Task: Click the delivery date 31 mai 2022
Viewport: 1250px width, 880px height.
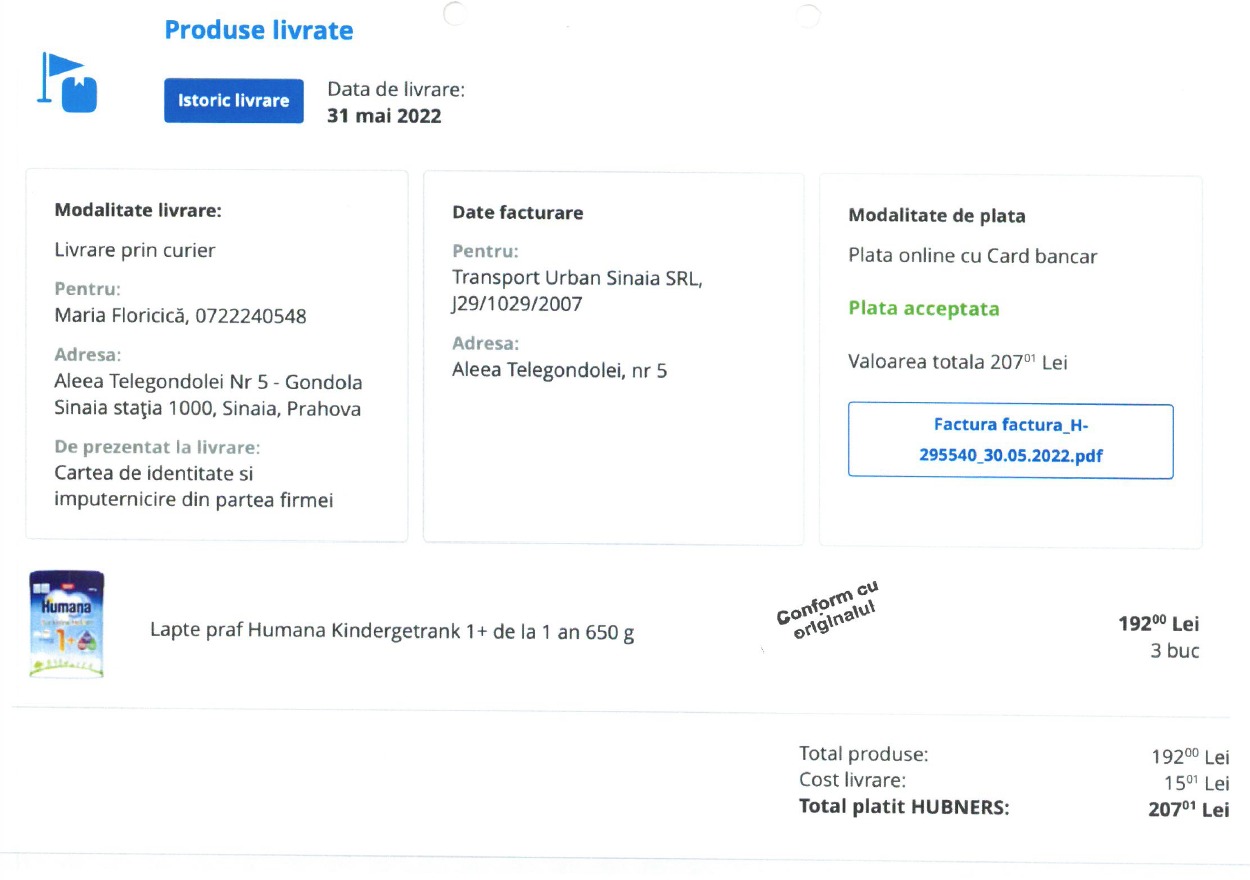Action: (x=384, y=116)
